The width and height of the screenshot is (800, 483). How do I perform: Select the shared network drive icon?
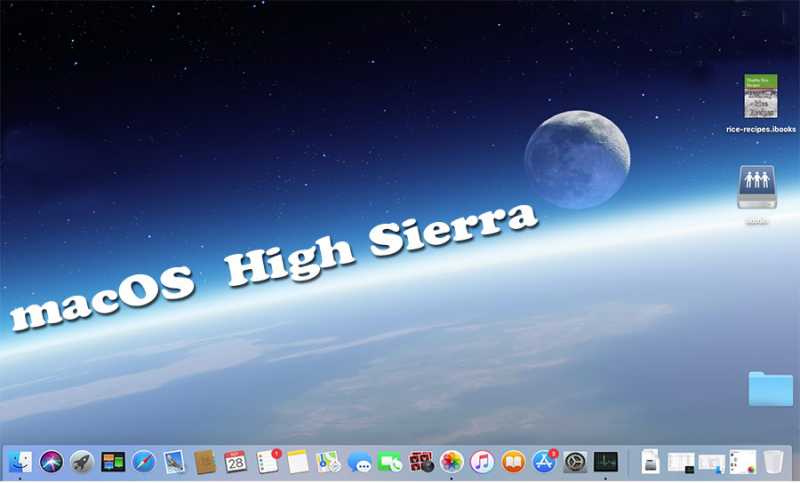click(757, 187)
